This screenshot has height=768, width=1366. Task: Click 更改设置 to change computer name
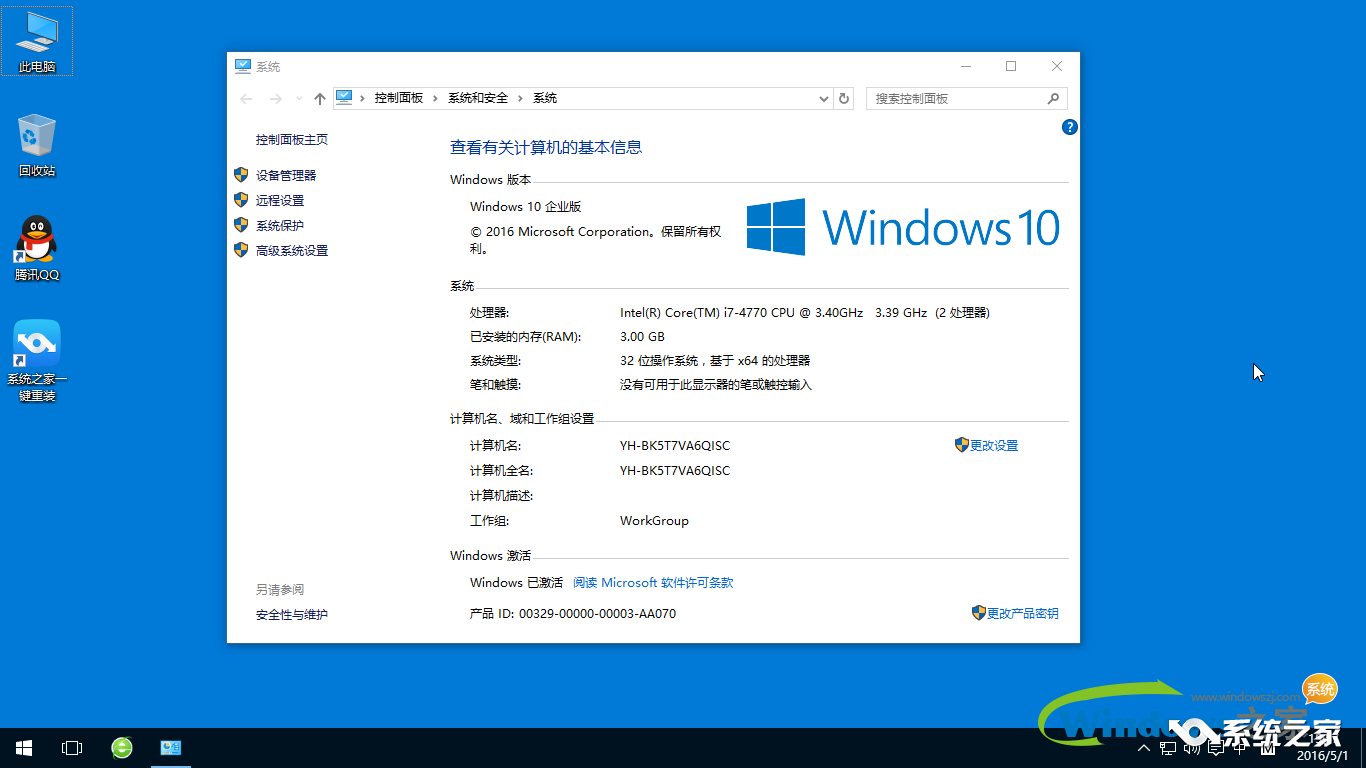(993, 445)
